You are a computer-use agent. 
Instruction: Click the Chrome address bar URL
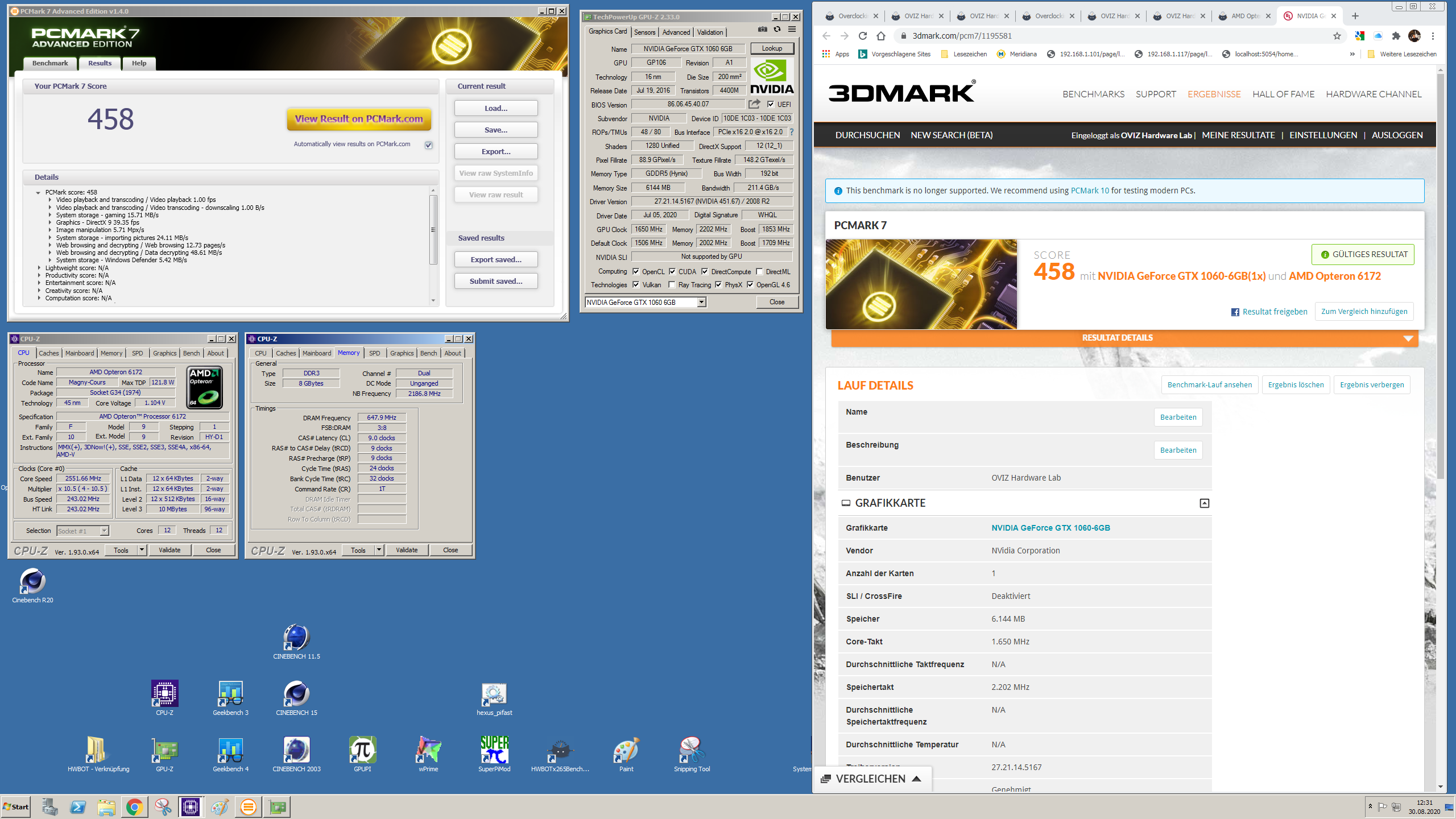[x=962, y=36]
